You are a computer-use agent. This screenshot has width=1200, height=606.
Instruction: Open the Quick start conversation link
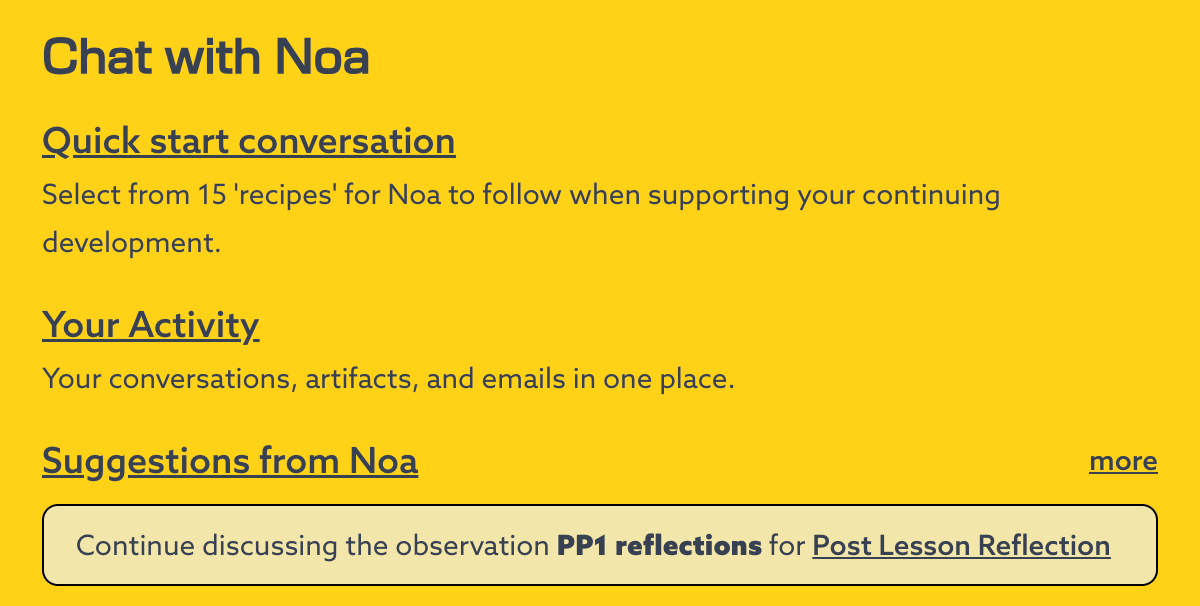coord(248,141)
